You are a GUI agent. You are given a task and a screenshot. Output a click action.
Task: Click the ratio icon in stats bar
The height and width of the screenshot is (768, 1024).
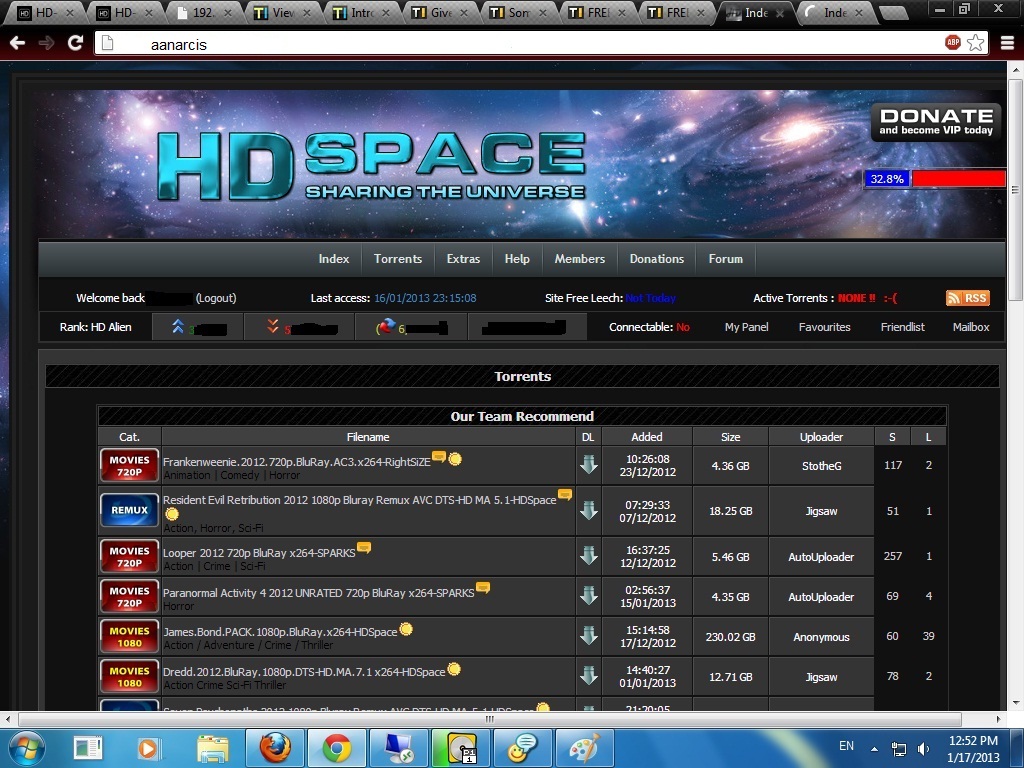pyautogui.click(x=386, y=327)
